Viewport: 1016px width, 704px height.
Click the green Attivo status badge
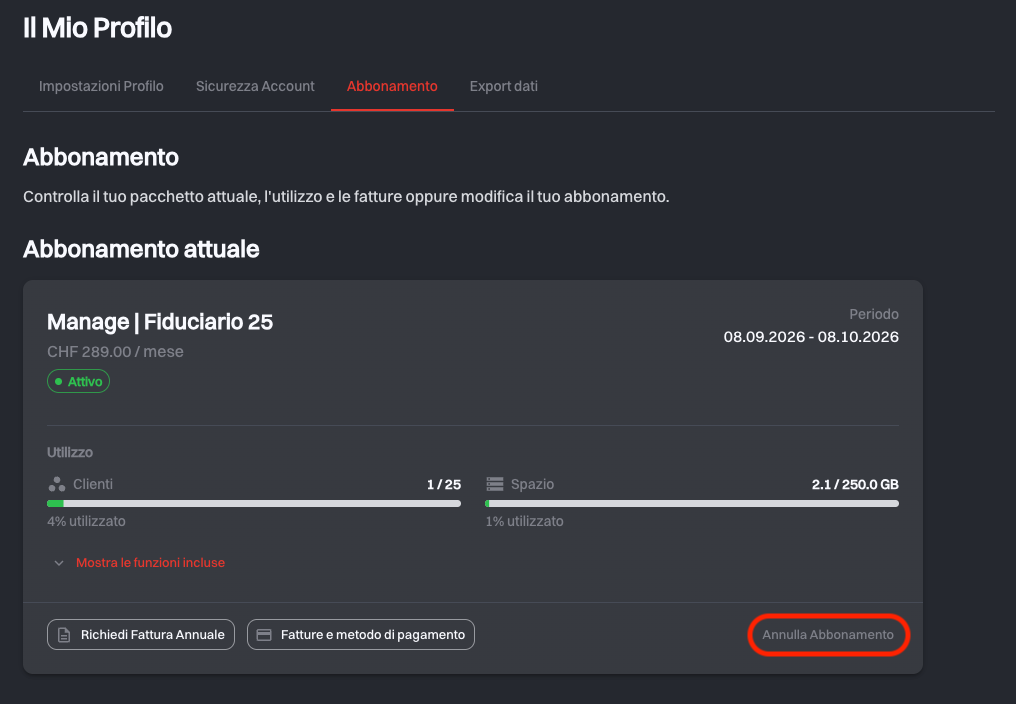[x=78, y=381]
